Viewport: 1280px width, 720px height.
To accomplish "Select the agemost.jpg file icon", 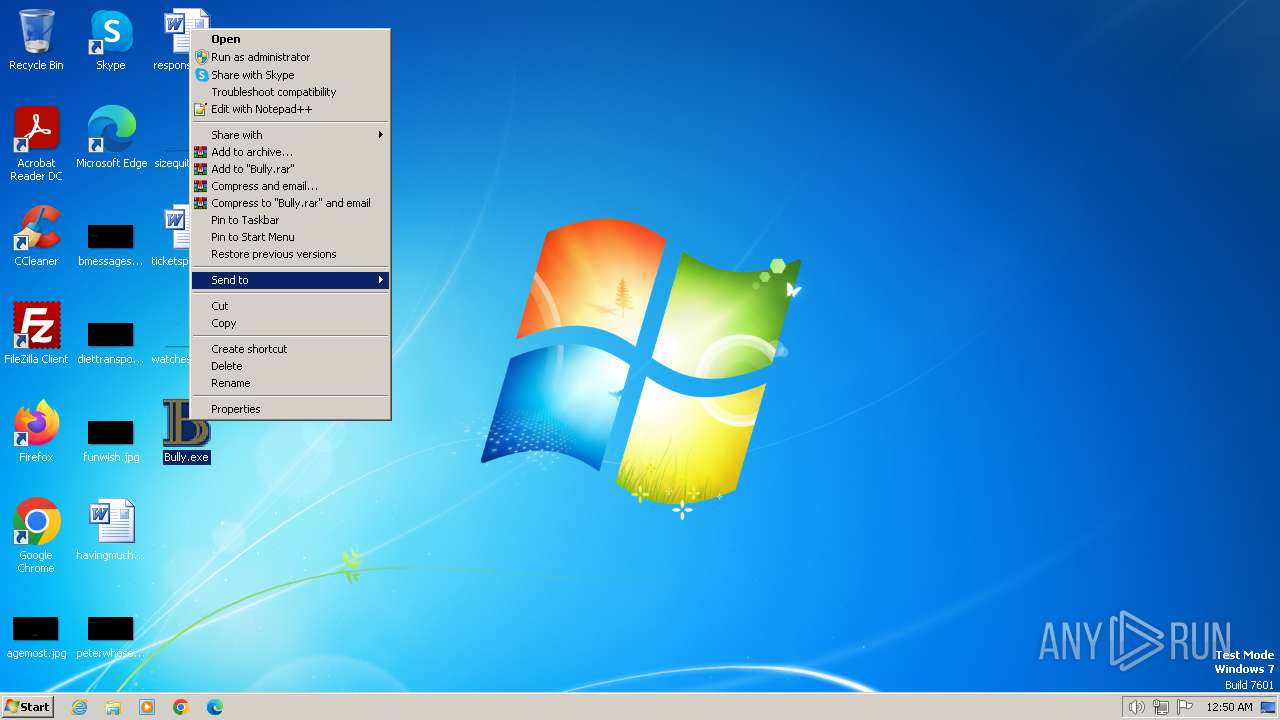I will pos(36,637).
